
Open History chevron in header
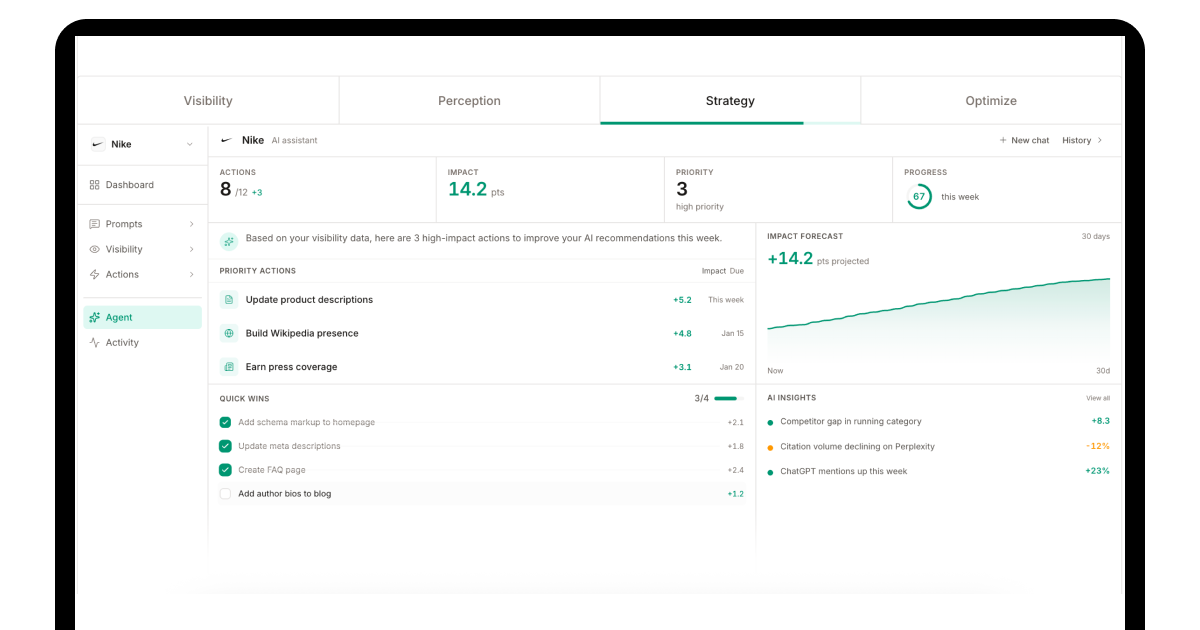[1100, 140]
